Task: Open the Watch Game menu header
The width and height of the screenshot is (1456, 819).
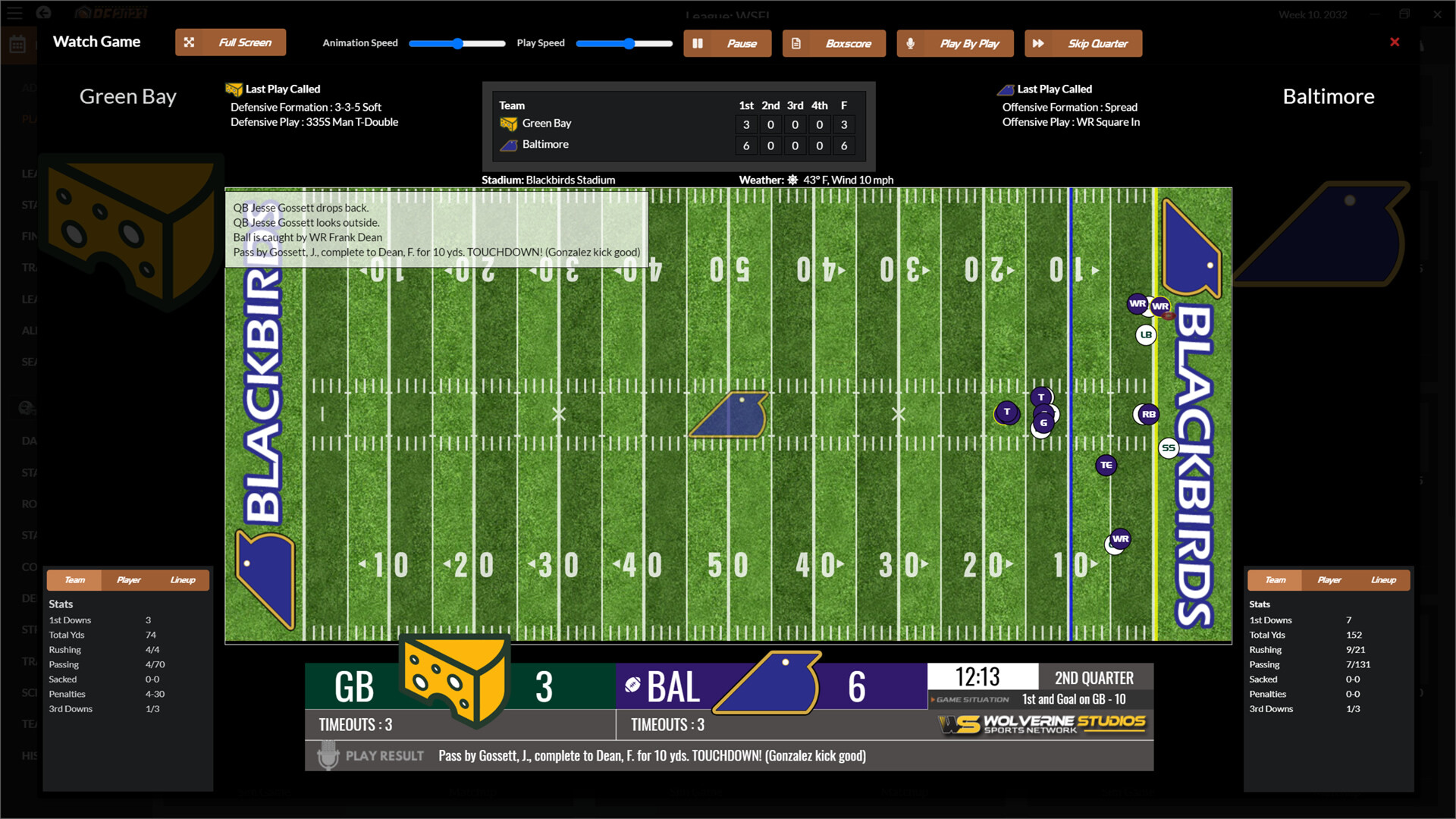Action: click(x=96, y=41)
